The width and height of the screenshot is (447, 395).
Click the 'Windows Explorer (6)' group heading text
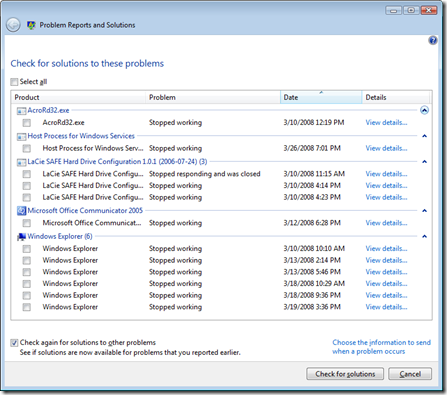coord(60,236)
